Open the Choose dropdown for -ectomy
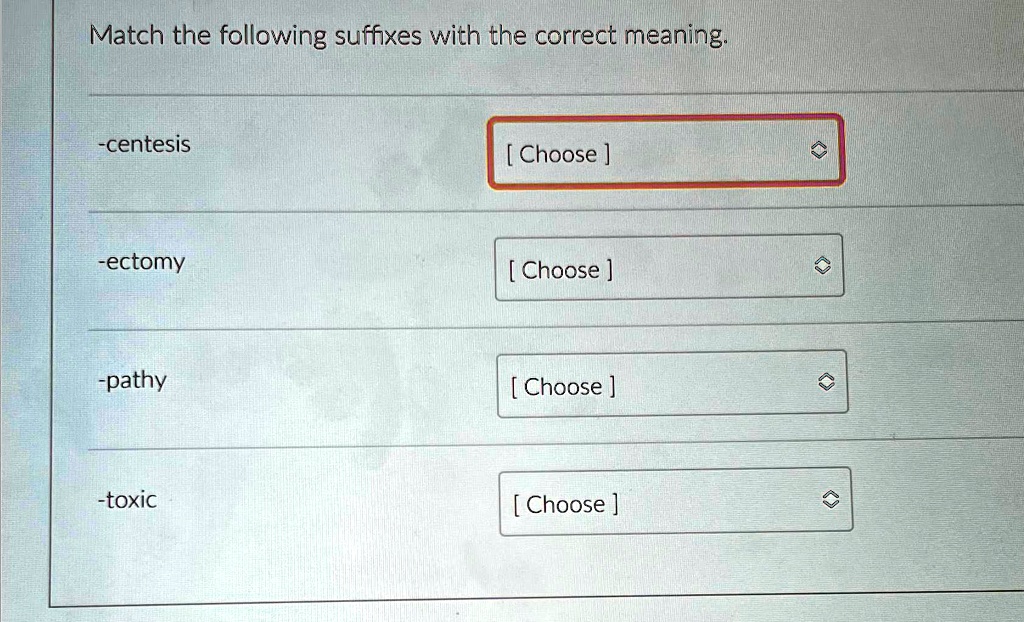 click(x=668, y=267)
